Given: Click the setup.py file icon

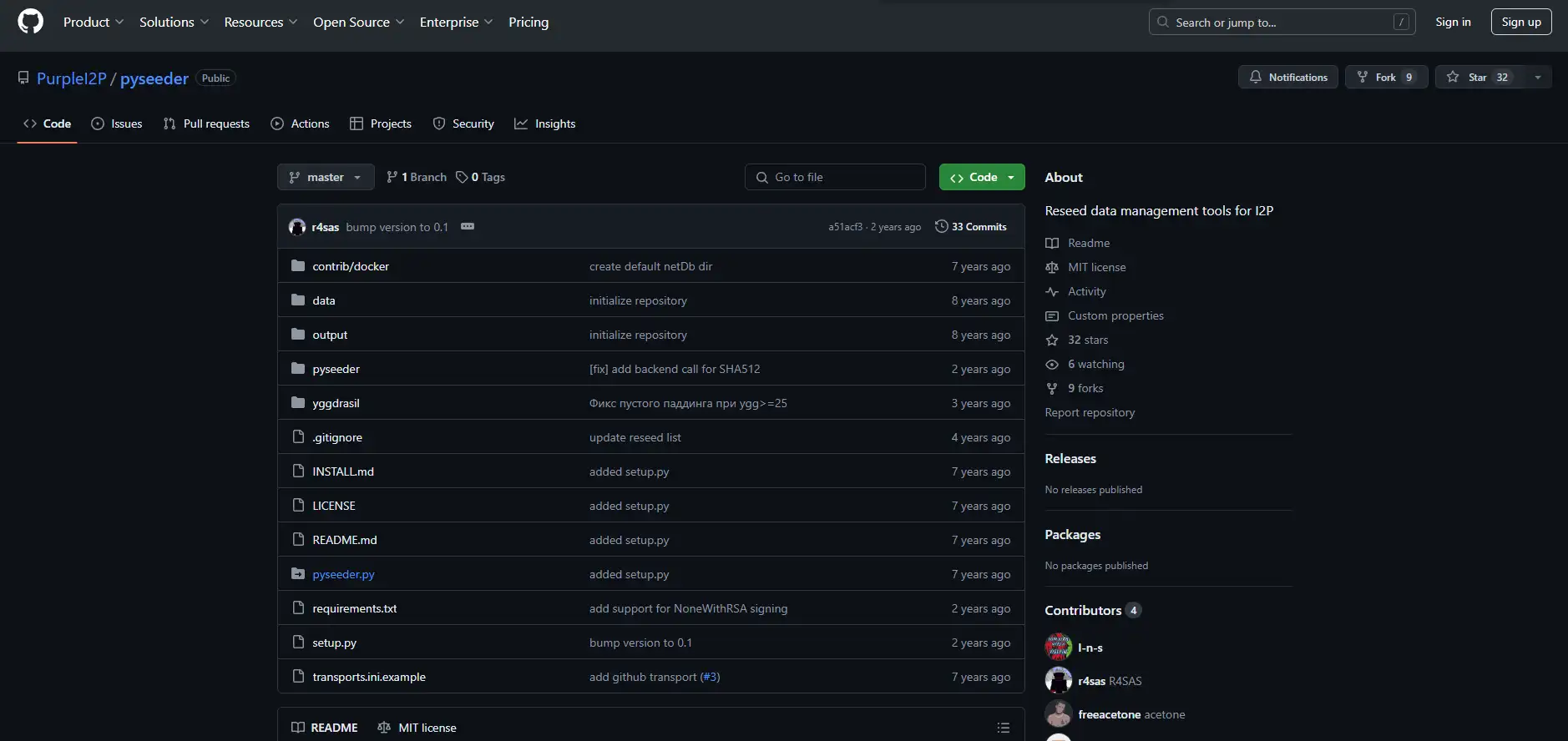Looking at the screenshot, I should pyautogui.click(x=298, y=643).
